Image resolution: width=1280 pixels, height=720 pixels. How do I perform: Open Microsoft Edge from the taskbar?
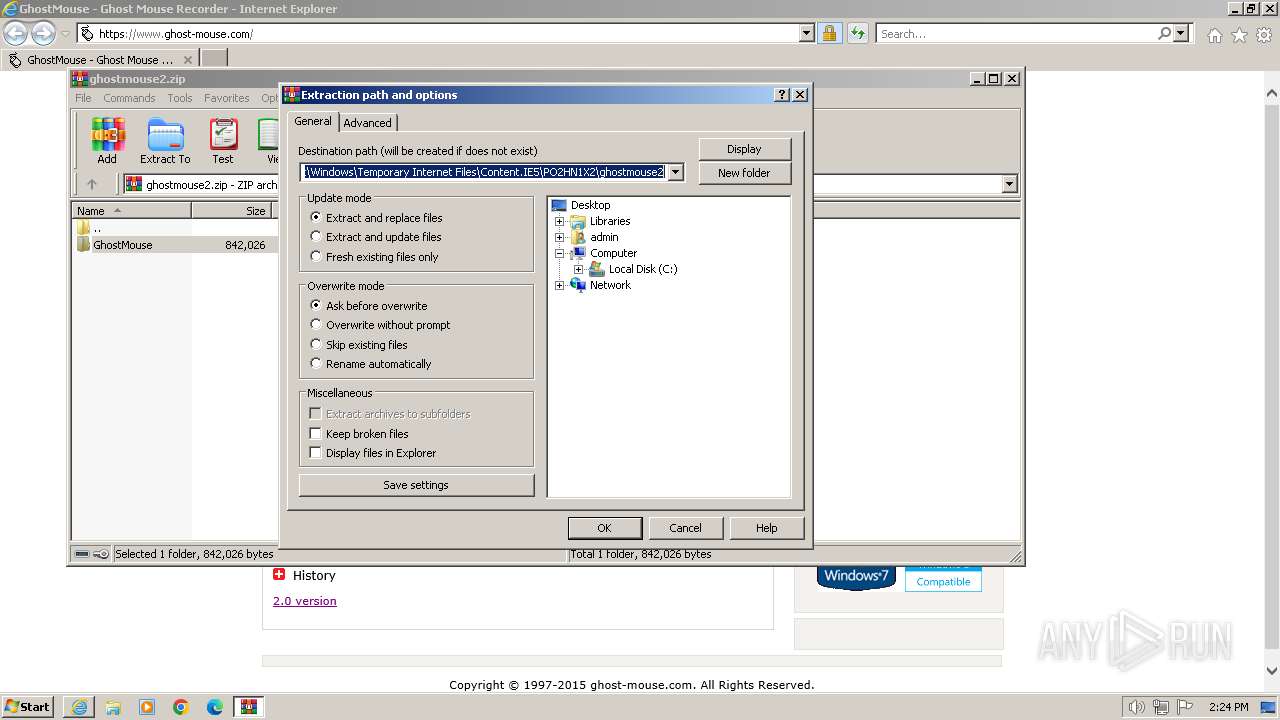[215, 707]
